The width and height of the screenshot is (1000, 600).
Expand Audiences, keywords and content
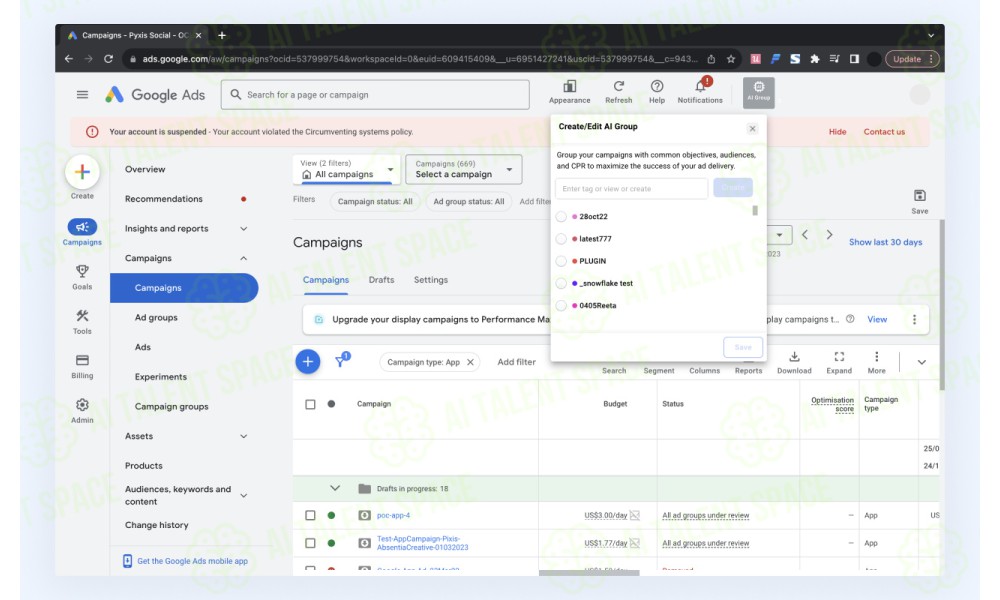[244, 495]
